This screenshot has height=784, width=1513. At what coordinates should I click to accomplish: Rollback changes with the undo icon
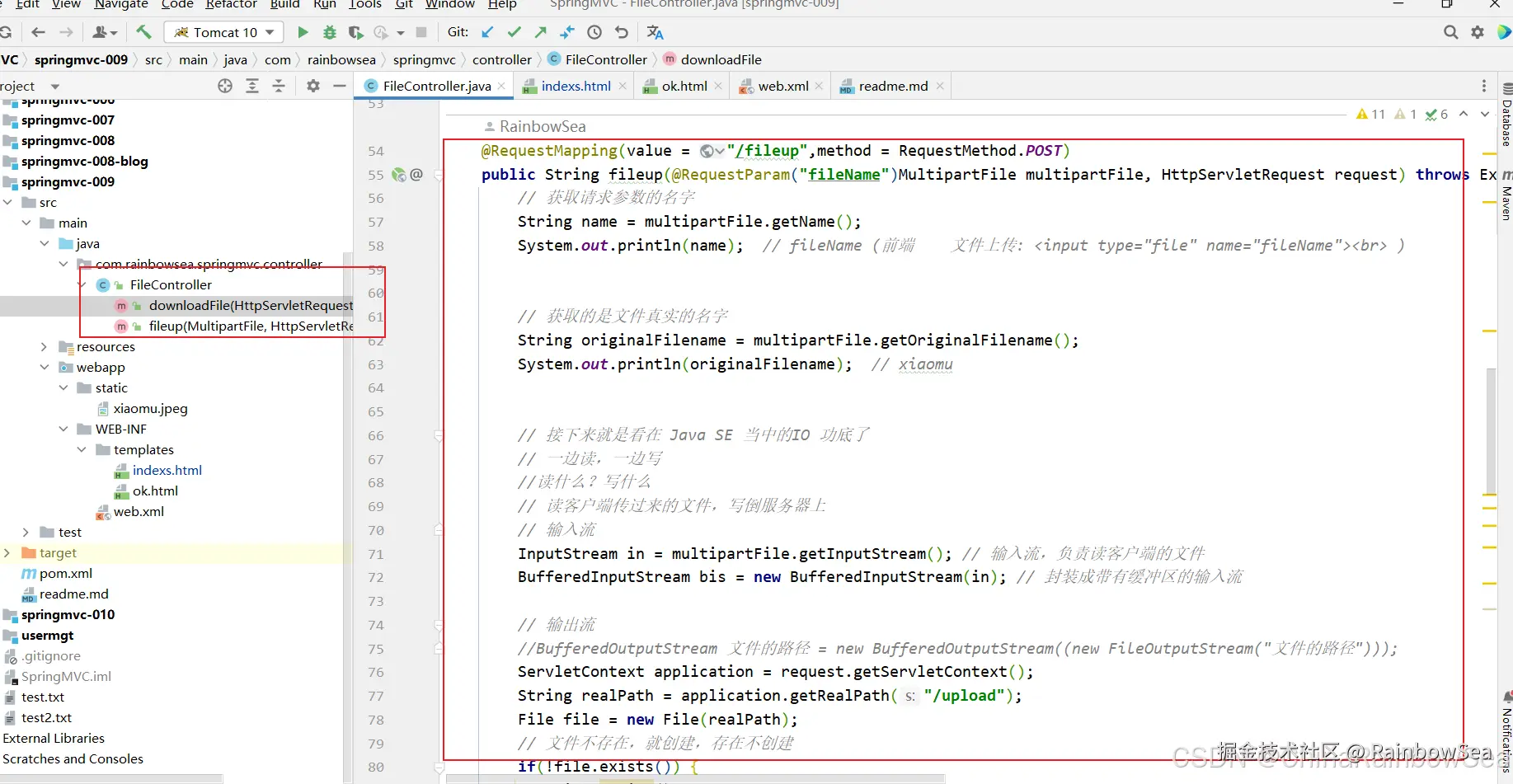coord(622,32)
